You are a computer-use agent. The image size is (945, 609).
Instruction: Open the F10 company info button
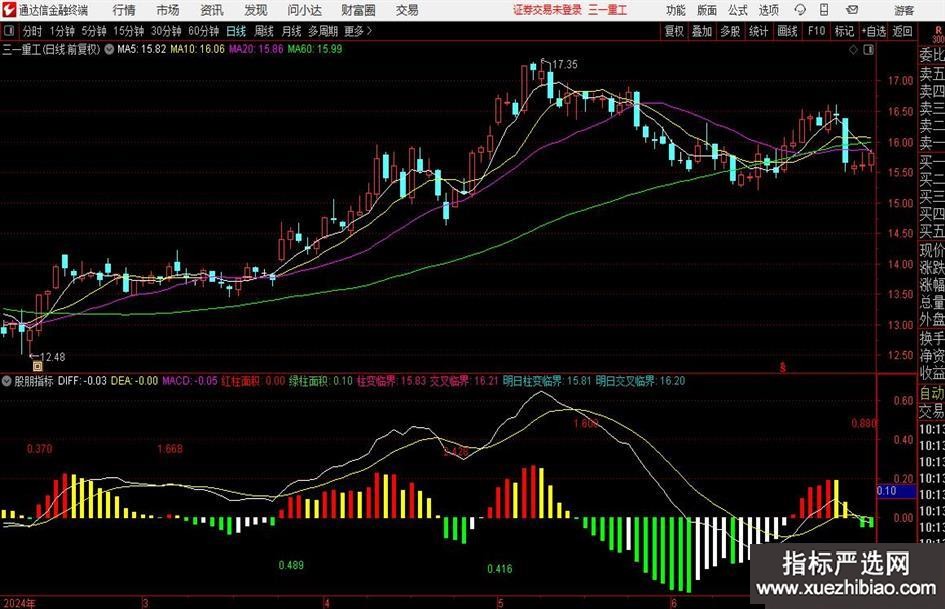click(817, 31)
